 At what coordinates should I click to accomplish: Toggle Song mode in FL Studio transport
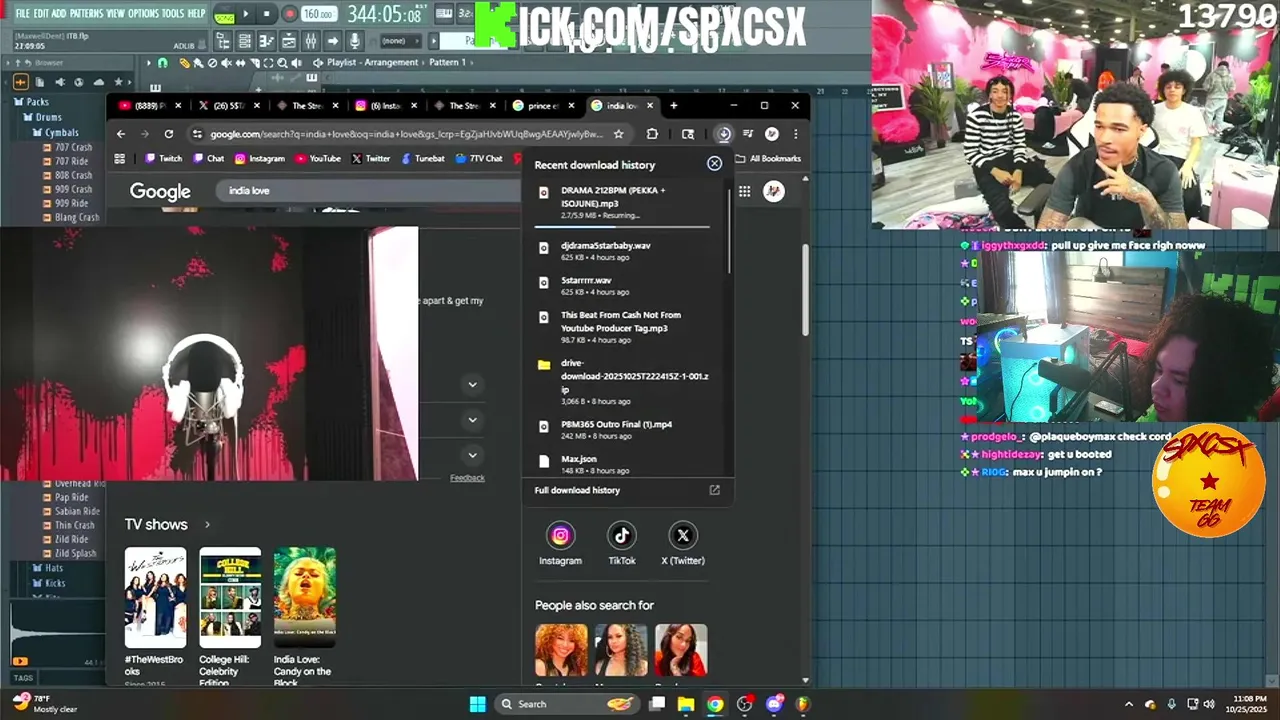[x=224, y=17]
